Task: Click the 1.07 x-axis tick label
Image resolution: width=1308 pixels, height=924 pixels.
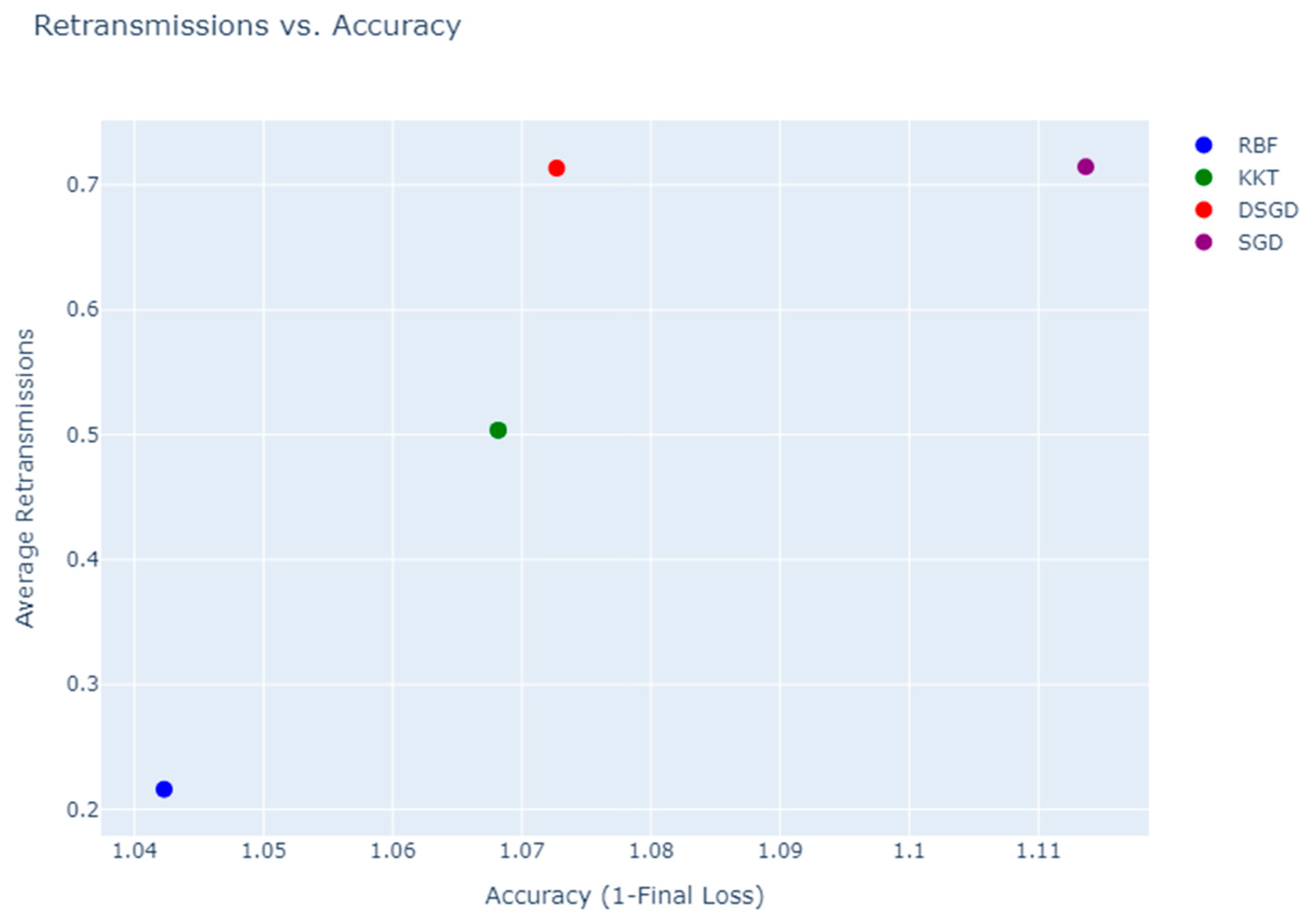Action: click(521, 851)
